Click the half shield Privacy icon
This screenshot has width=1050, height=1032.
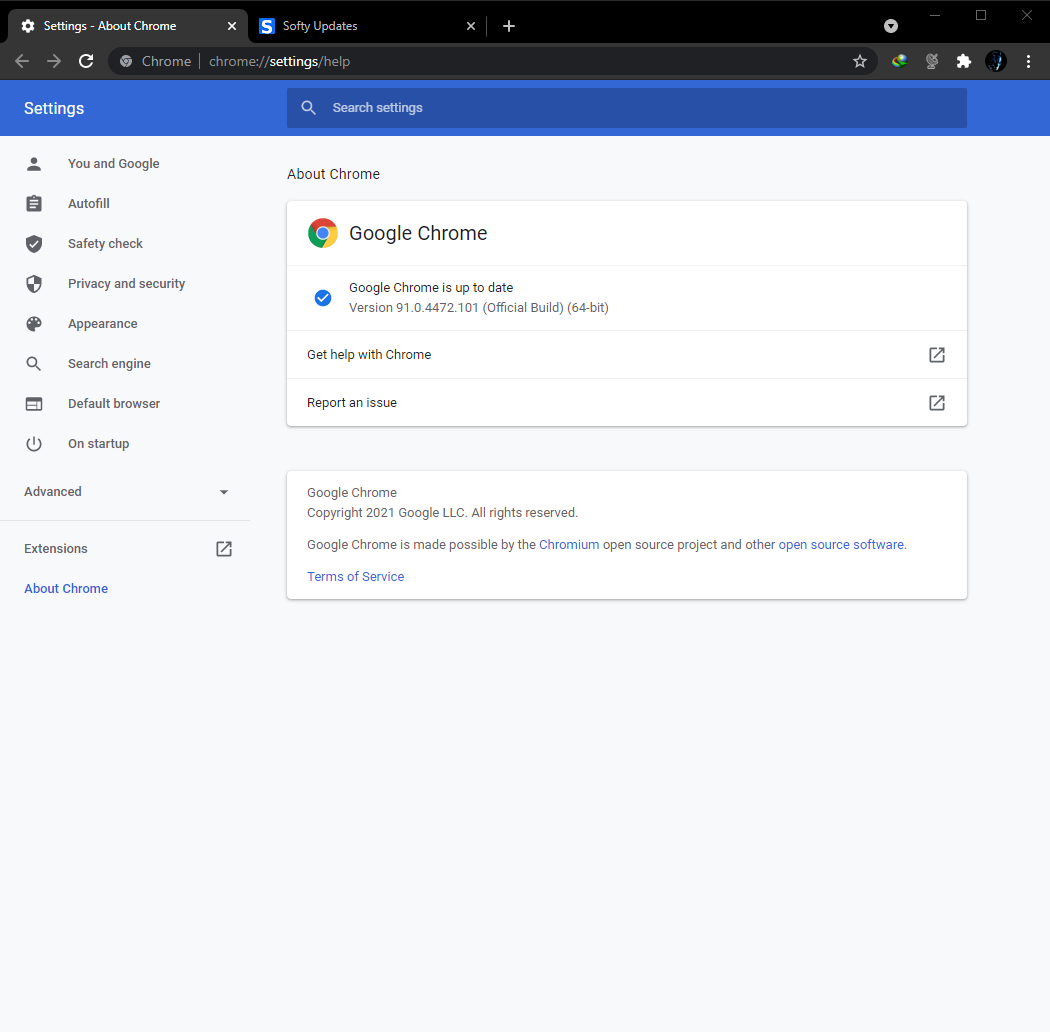(x=34, y=284)
